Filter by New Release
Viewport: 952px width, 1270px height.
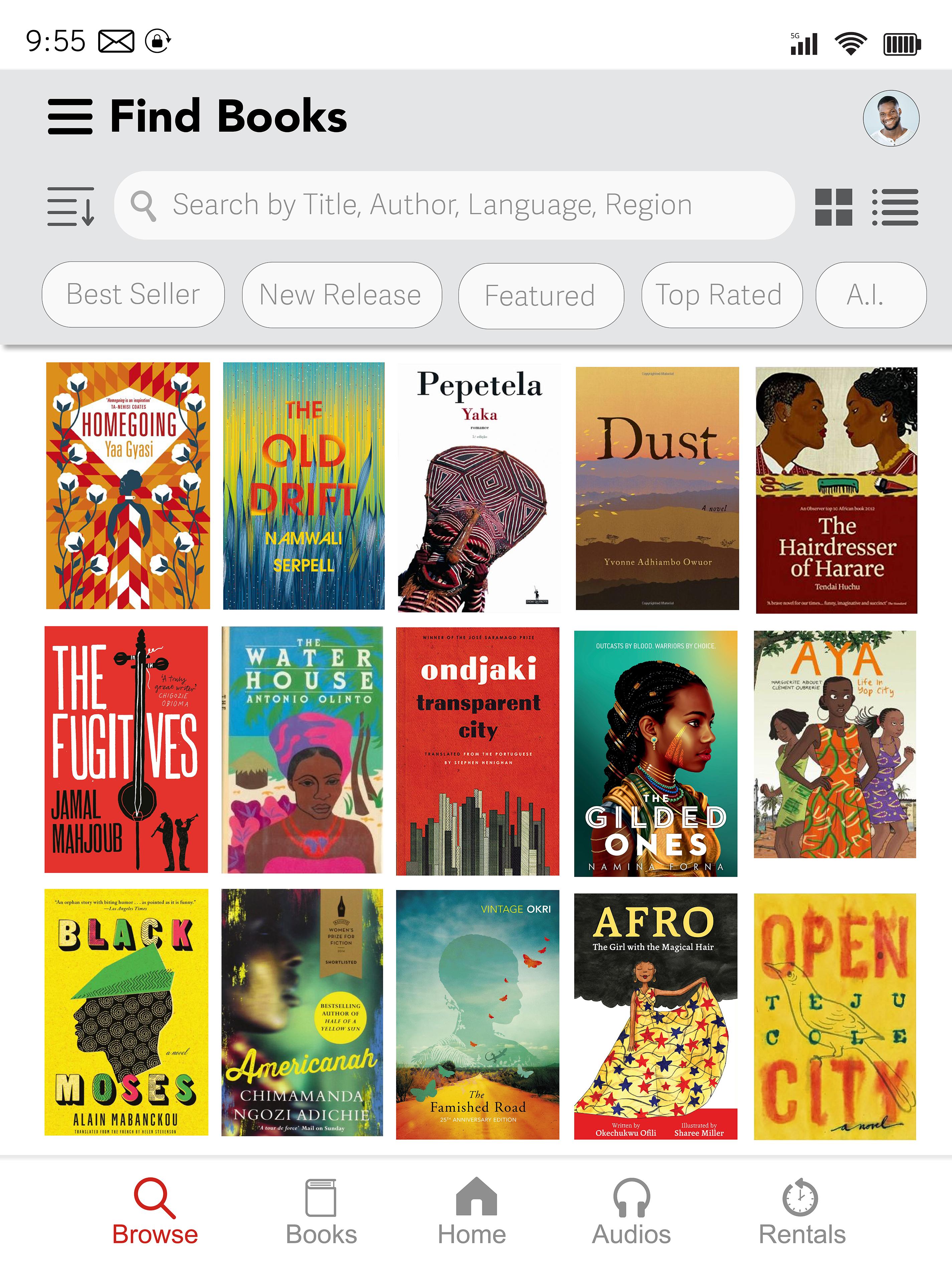[x=341, y=295]
